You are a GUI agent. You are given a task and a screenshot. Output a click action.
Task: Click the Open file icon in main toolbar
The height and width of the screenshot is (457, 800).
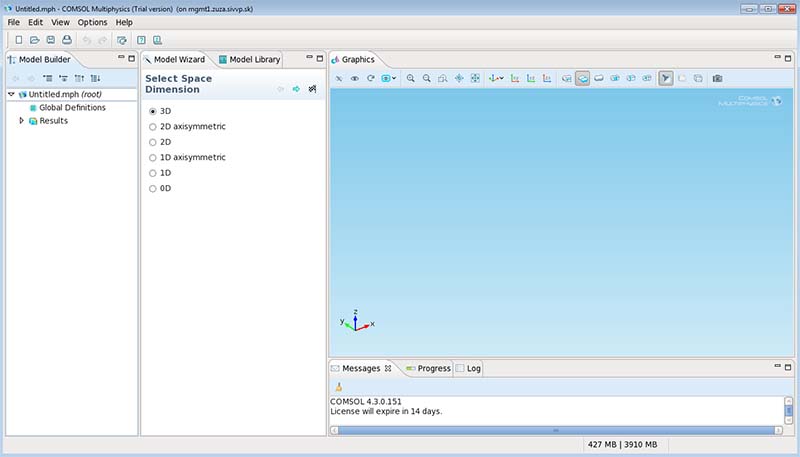pos(34,40)
